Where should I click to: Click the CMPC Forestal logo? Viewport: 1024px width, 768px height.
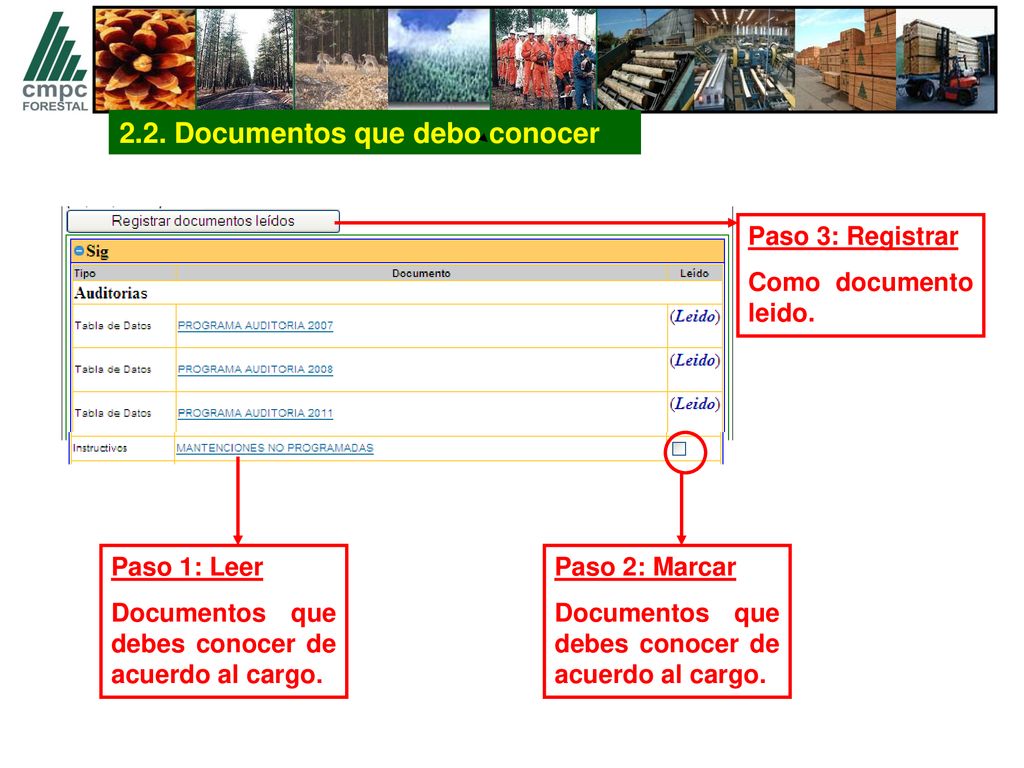[x=55, y=62]
